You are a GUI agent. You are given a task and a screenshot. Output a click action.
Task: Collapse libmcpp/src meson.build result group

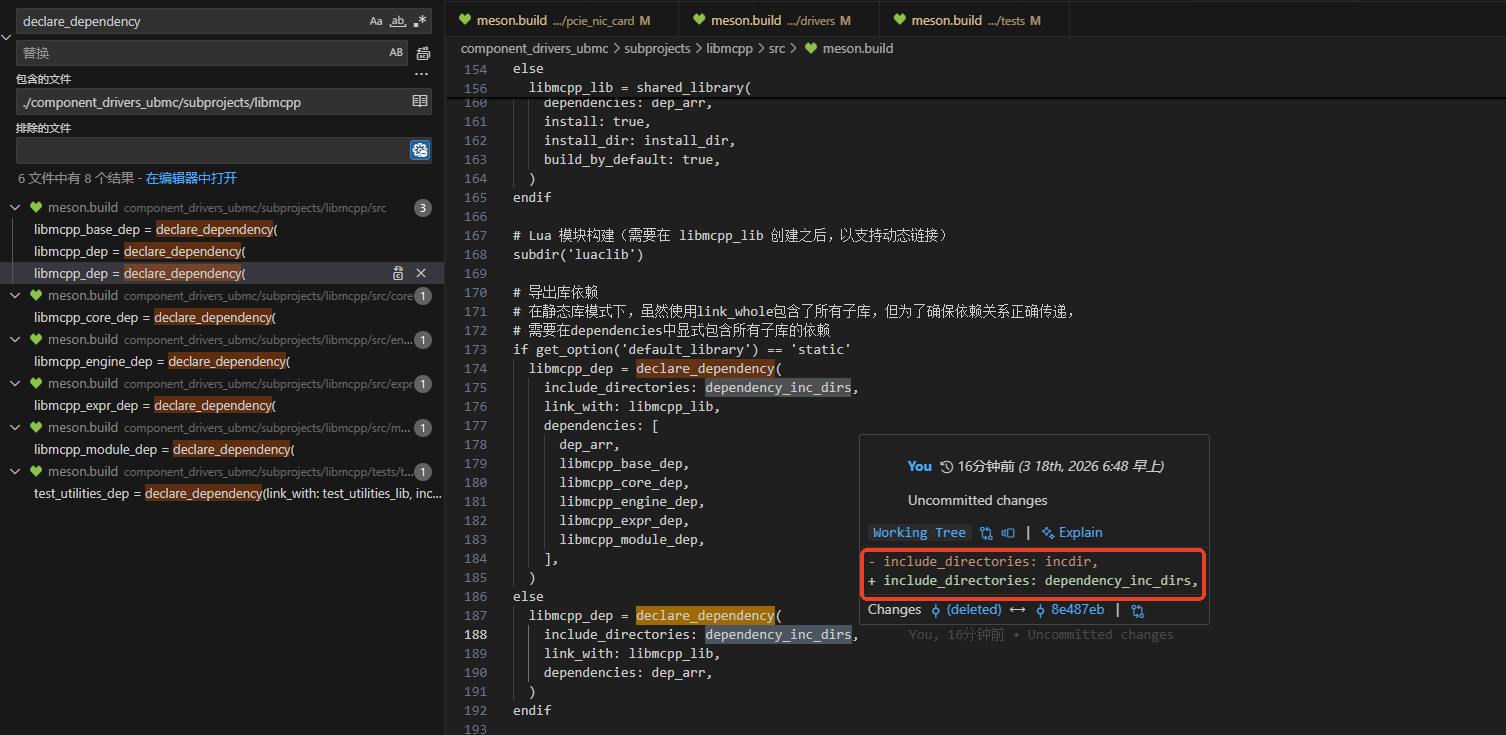click(15, 208)
